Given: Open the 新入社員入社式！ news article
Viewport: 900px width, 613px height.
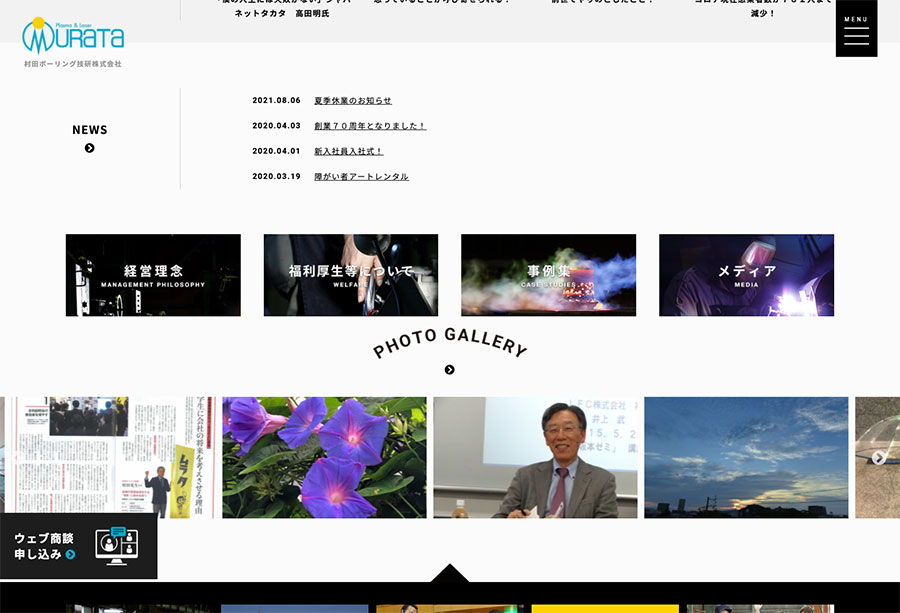Looking at the screenshot, I should click(x=348, y=151).
